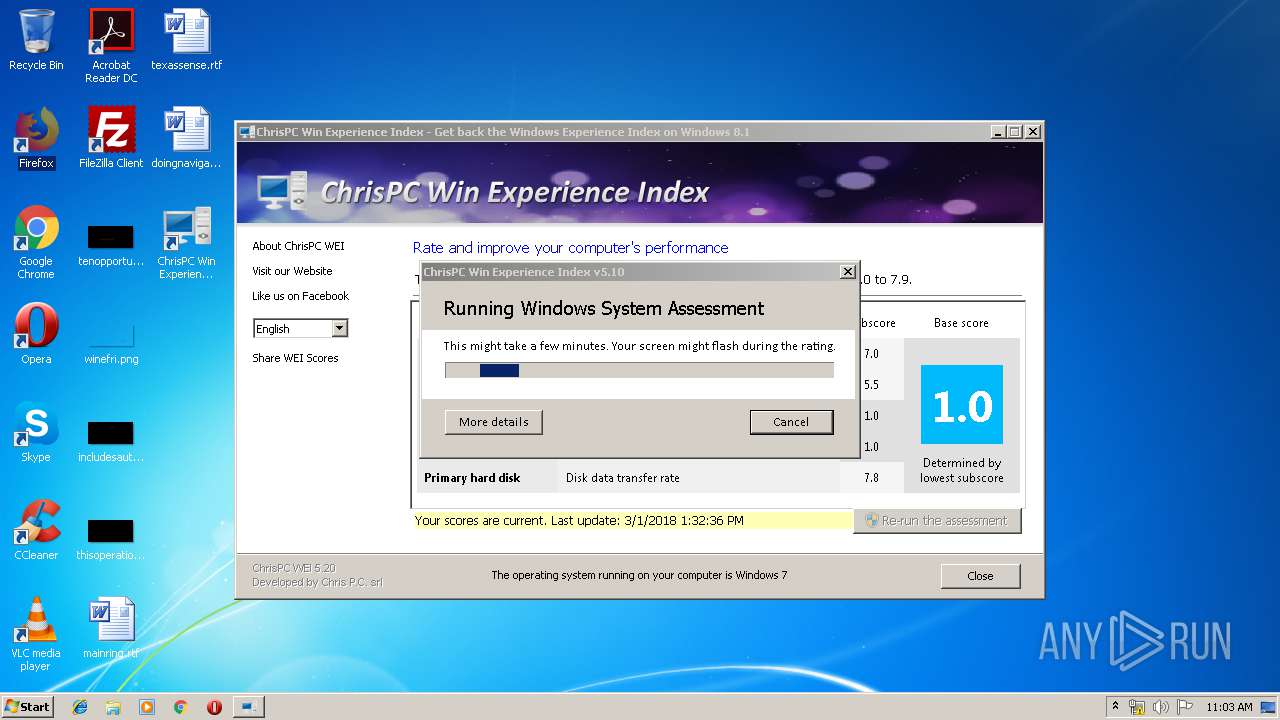Click the ChrisPC banner computer logo
1280x720 pixels.
(x=282, y=190)
